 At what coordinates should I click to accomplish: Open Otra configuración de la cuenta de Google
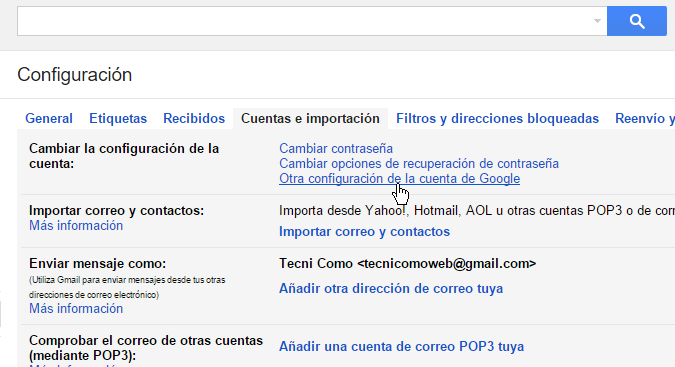[x=399, y=179]
